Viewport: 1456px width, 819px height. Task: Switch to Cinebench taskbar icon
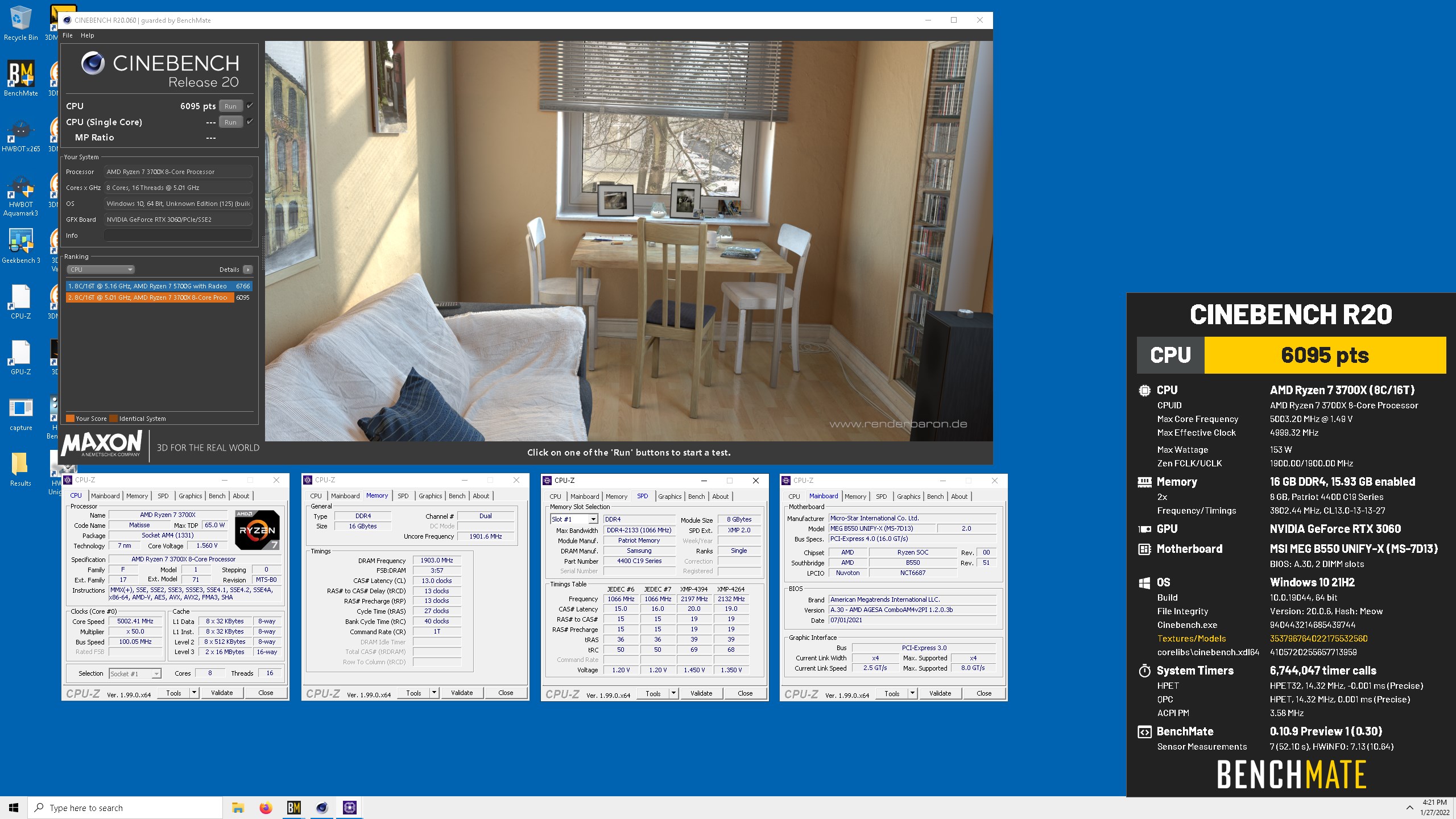[322, 808]
